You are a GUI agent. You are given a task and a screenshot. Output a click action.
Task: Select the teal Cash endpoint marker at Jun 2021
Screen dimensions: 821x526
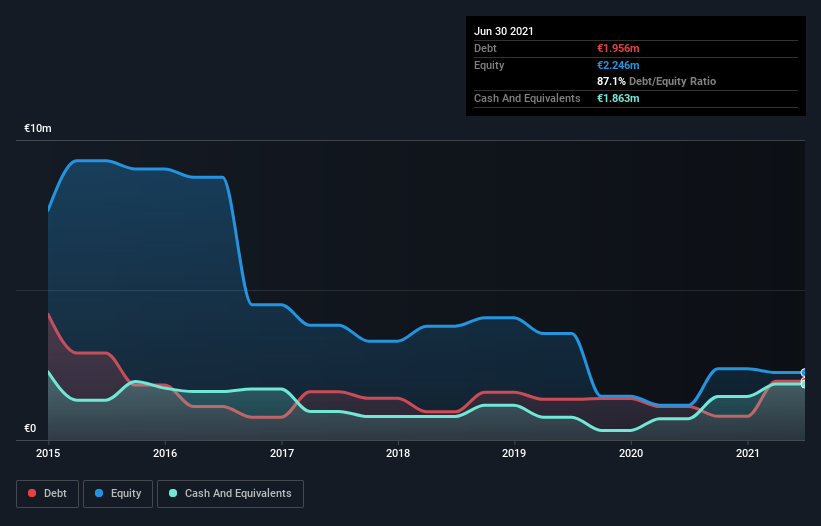[x=804, y=384]
